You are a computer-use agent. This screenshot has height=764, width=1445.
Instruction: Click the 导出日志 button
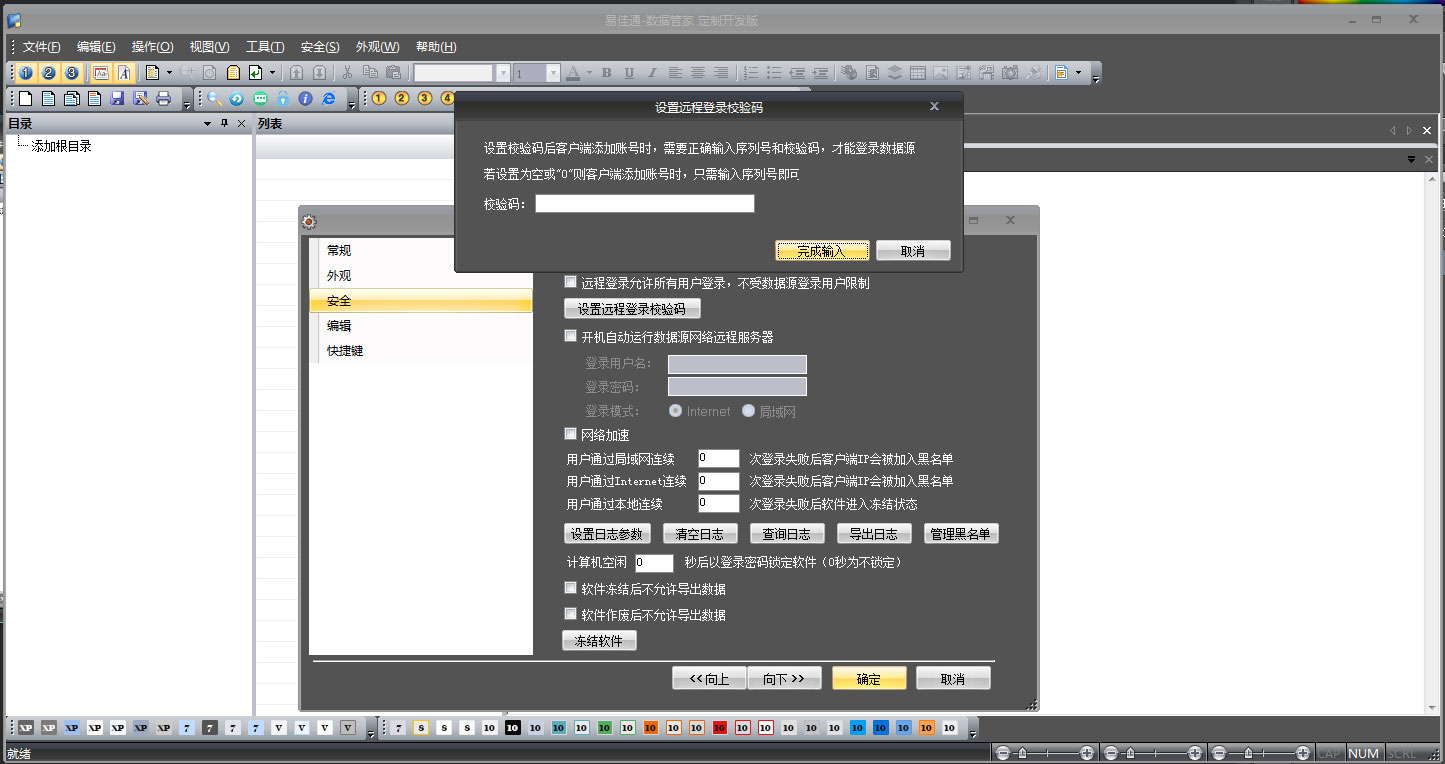[x=874, y=534]
